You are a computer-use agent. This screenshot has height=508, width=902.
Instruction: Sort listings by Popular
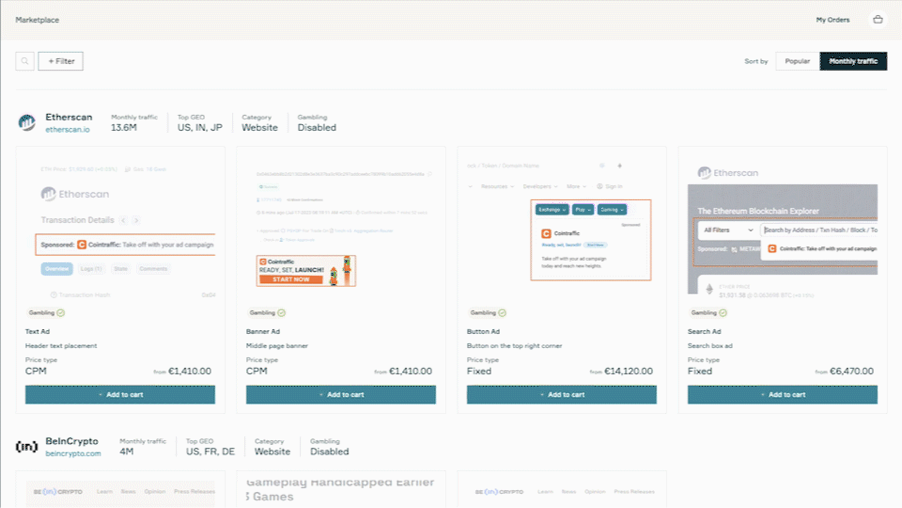(x=797, y=61)
